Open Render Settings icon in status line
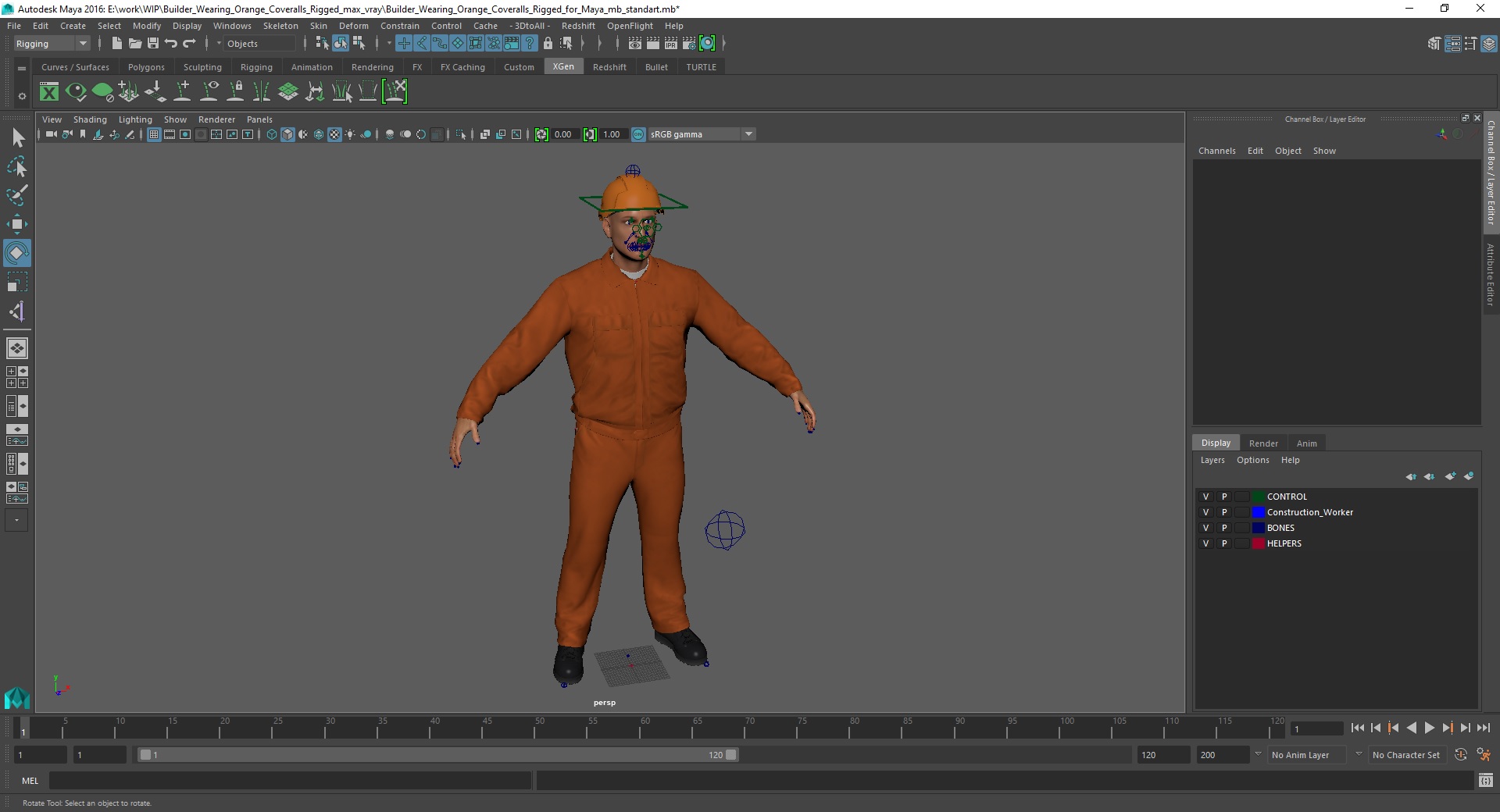Image resolution: width=1500 pixels, height=812 pixels. click(x=689, y=44)
